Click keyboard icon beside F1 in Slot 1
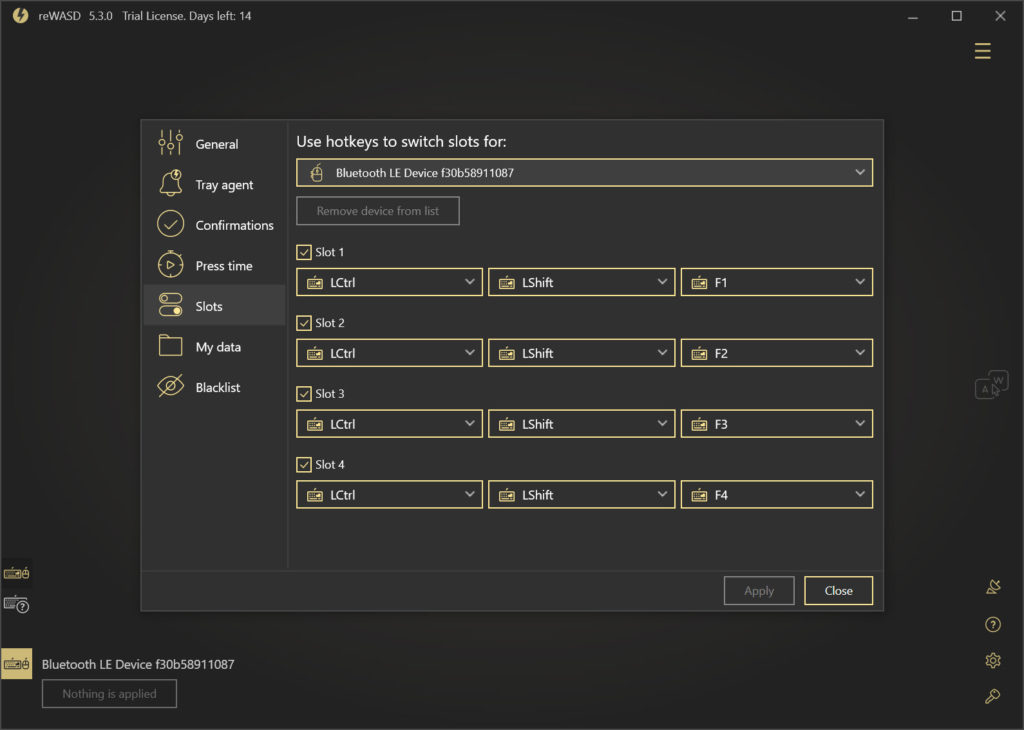 [x=699, y=283]
